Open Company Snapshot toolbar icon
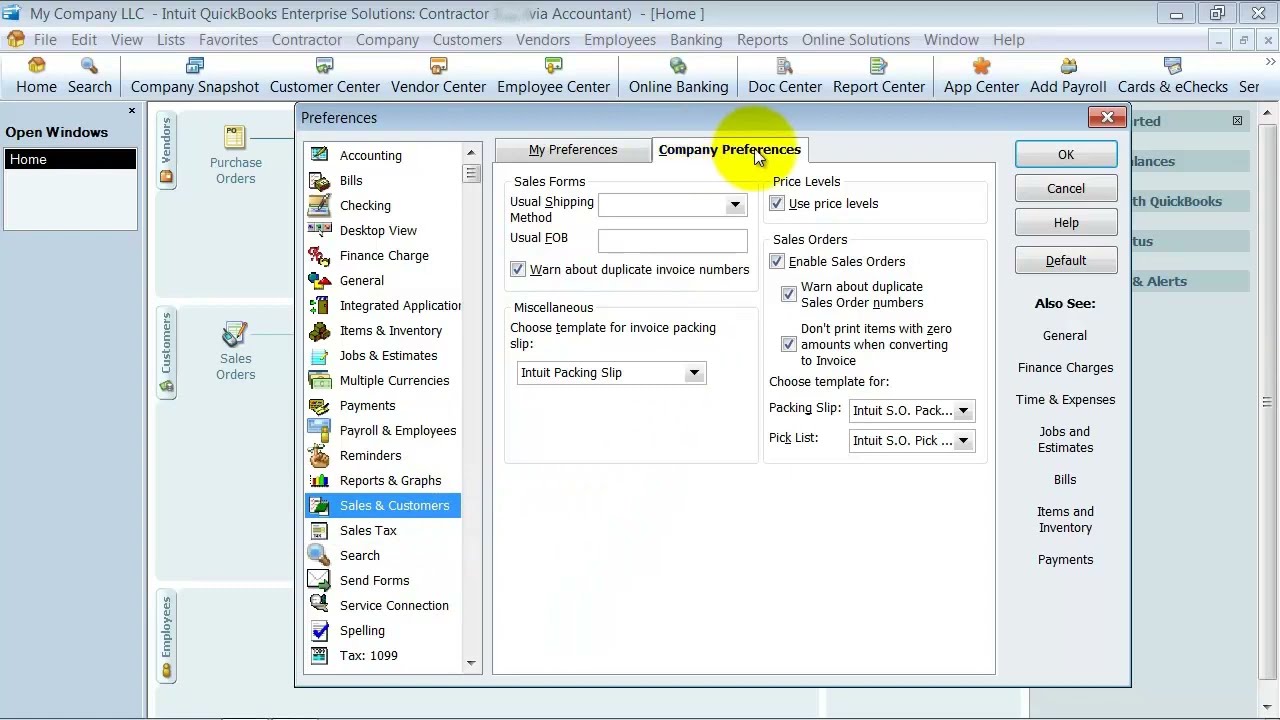 195,76
